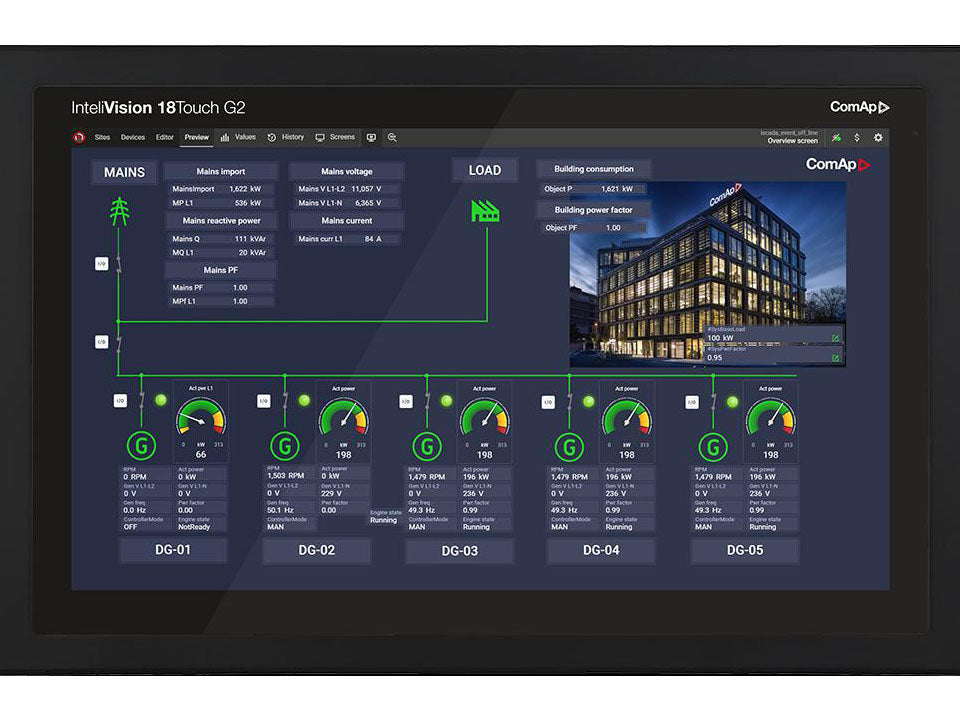Image resolution: width=960 pixels, height=720 pixels.
Task: Open the Values tab
Action: coord(238,138)
